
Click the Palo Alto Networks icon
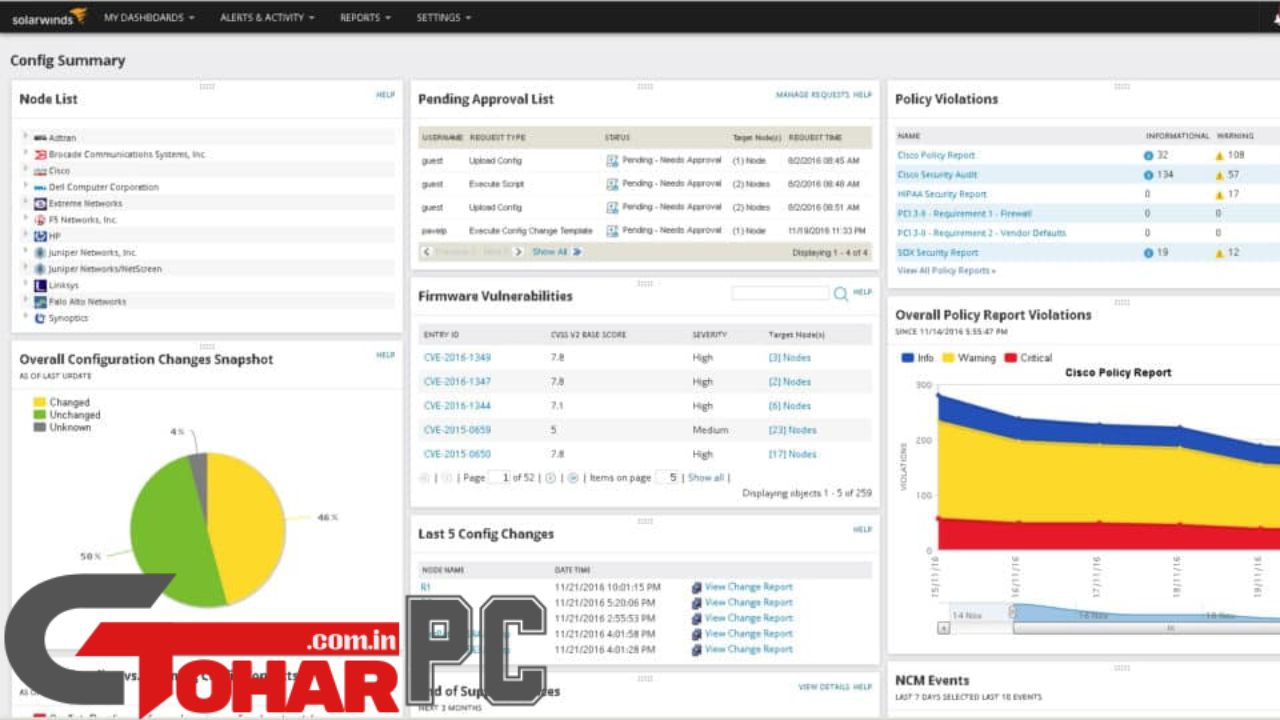(40, 302)
